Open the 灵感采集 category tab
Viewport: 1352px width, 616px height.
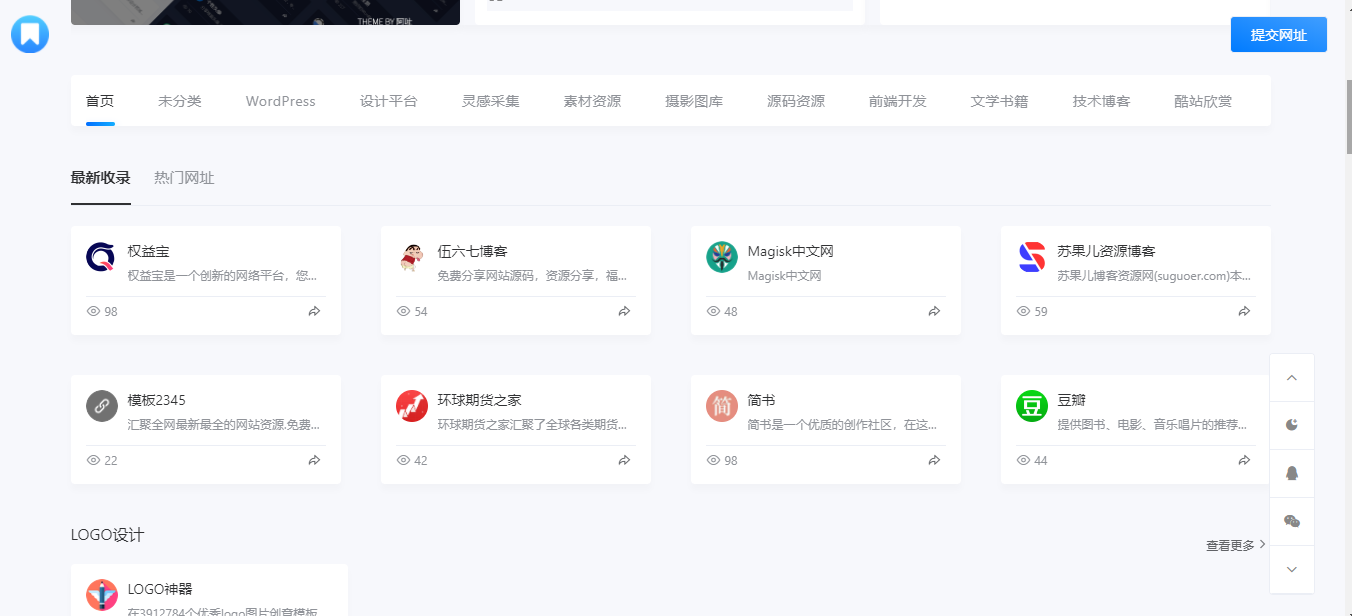[490, 101]
